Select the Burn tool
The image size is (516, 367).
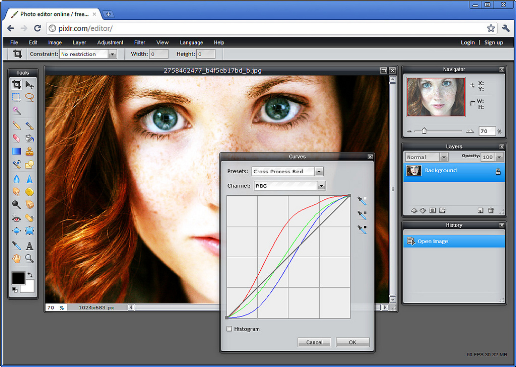pyautogui.click(x=30, y=204)
